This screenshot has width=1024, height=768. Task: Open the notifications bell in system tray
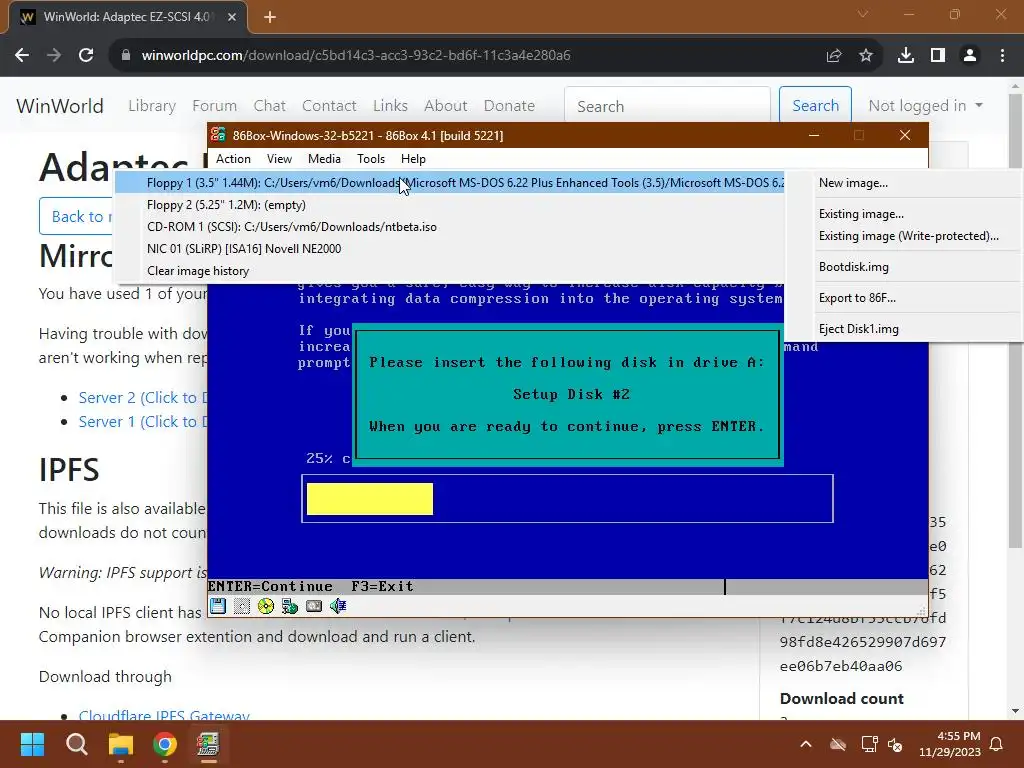point(997,744)
